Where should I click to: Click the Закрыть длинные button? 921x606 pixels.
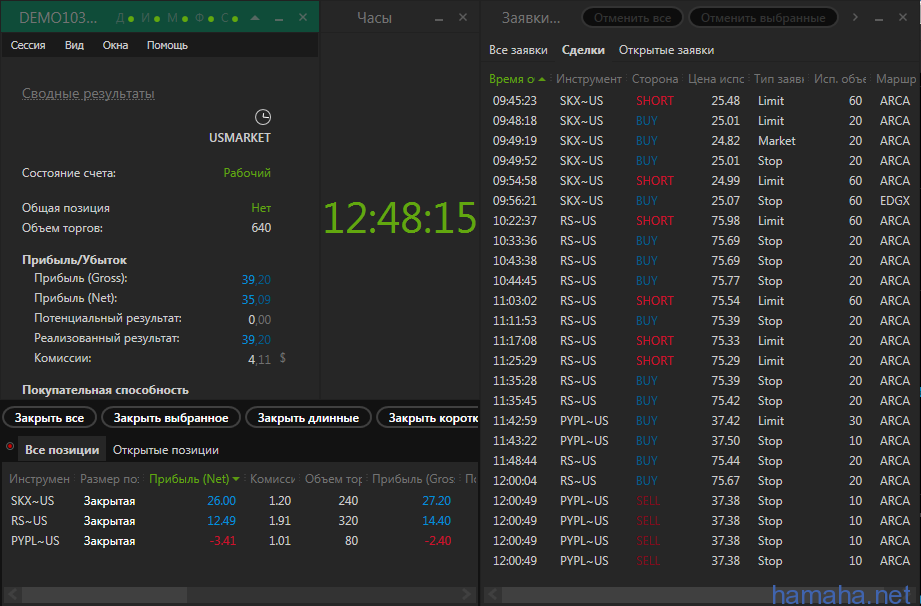(308, 418)
